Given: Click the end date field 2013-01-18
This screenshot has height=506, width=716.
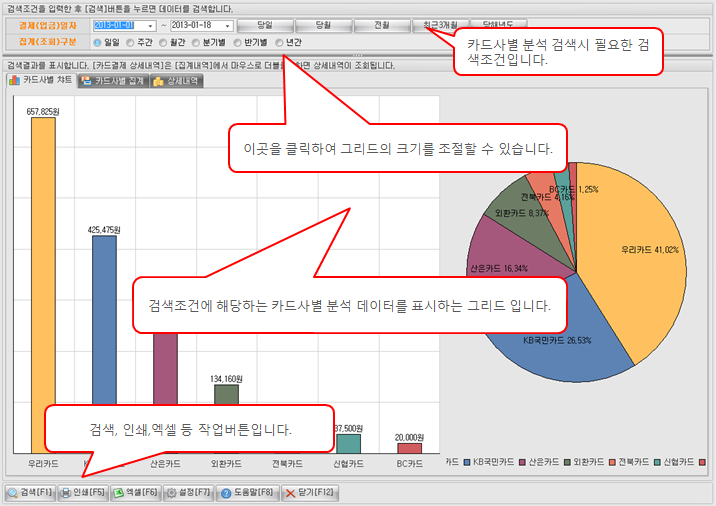Looking at the screenshot, I should (x=201, y=26).
